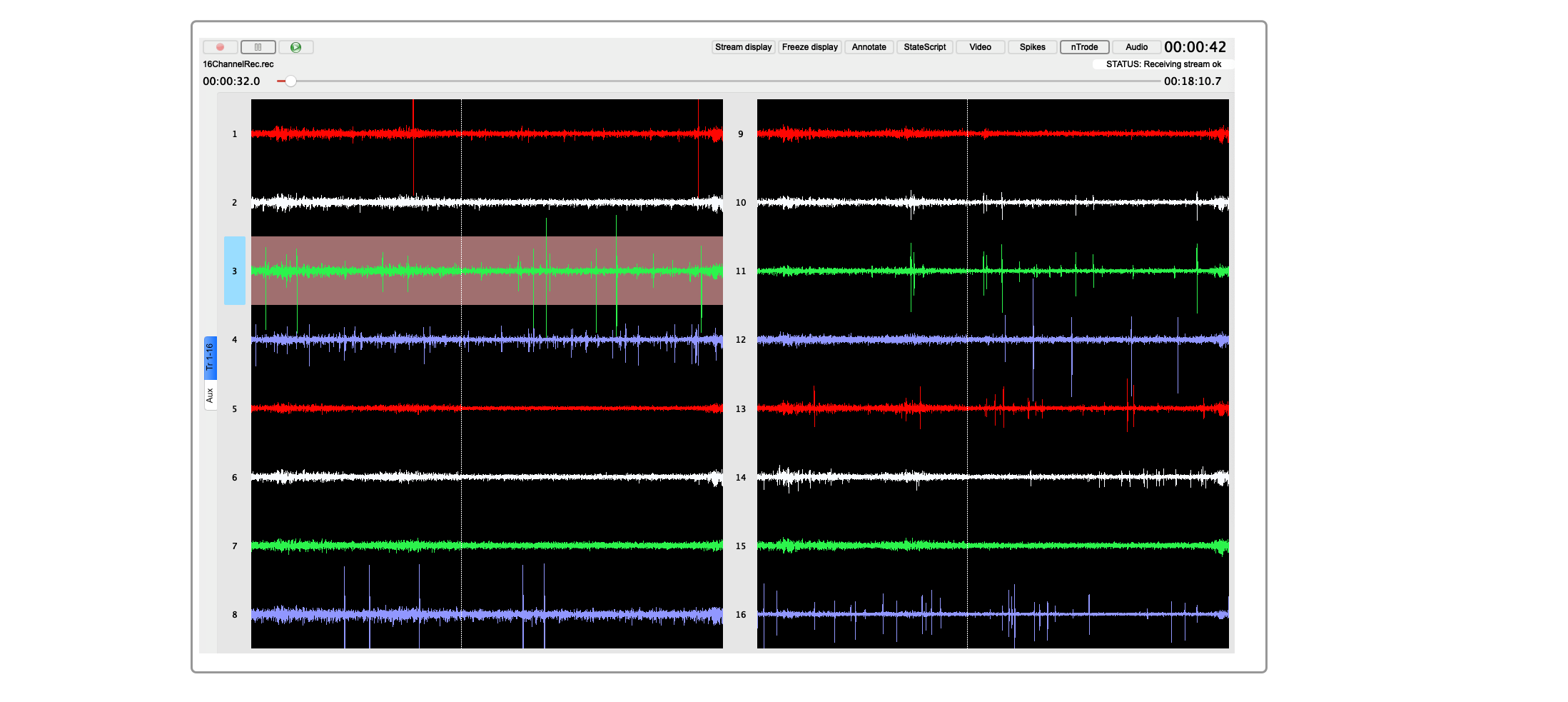Select nTrode channel label 5
The width and height of the screenshot is (1568, 702).
[234, 408]
